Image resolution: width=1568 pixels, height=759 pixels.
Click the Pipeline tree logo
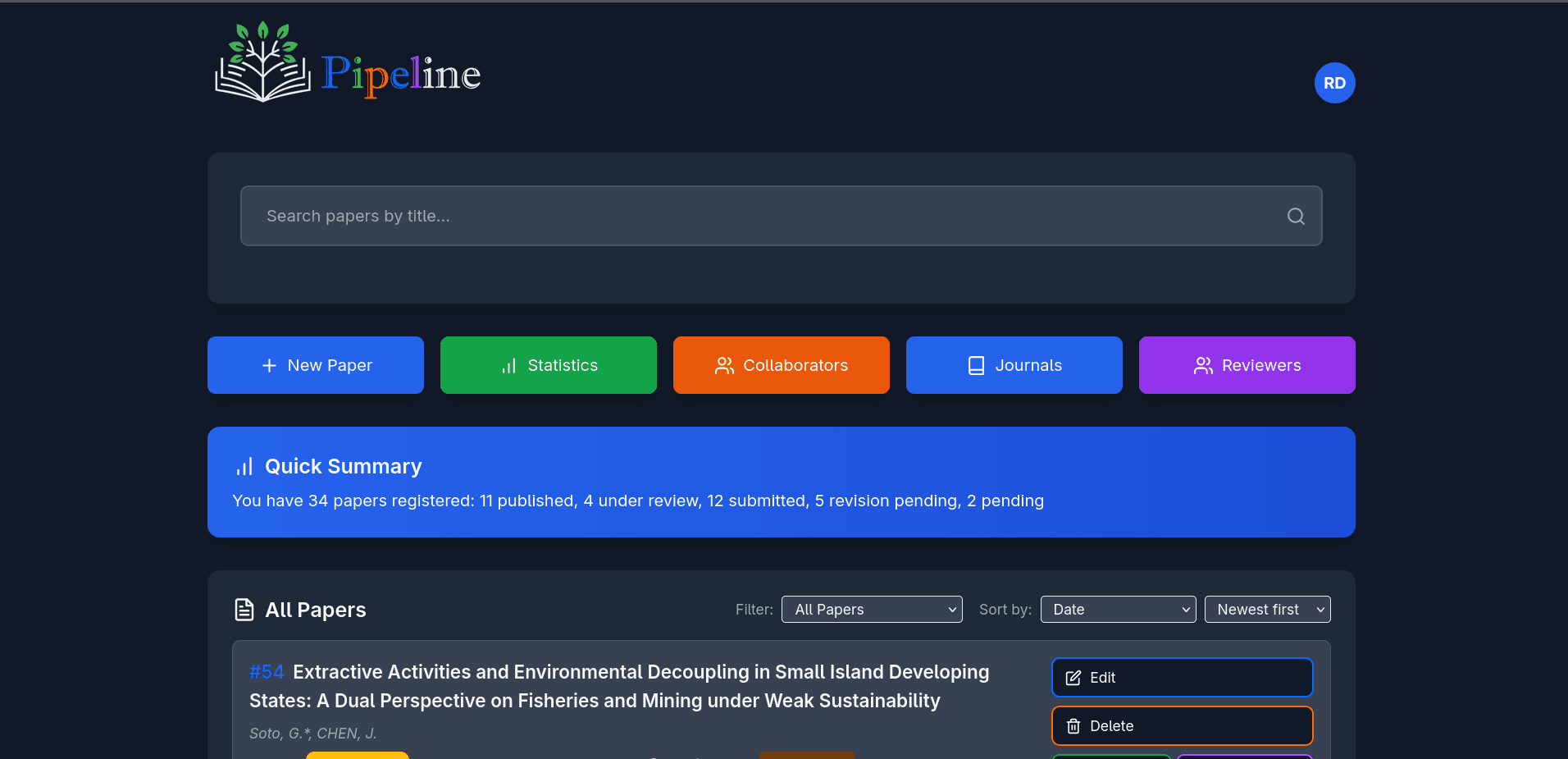point(262,60)
